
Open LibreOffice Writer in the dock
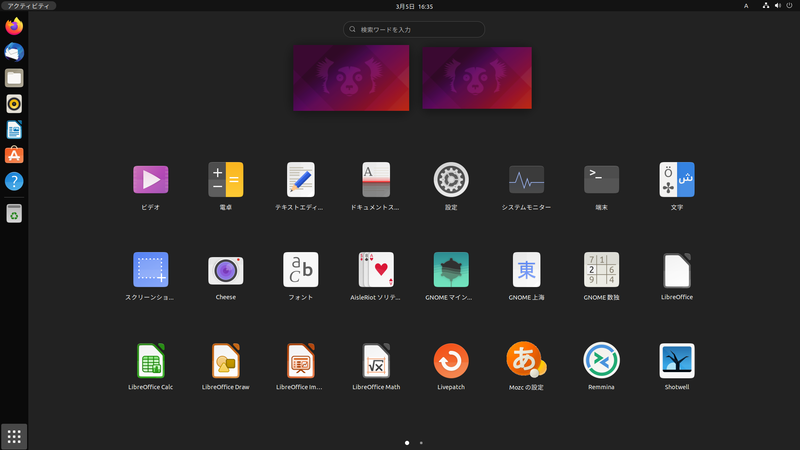(x=14, y=130)
